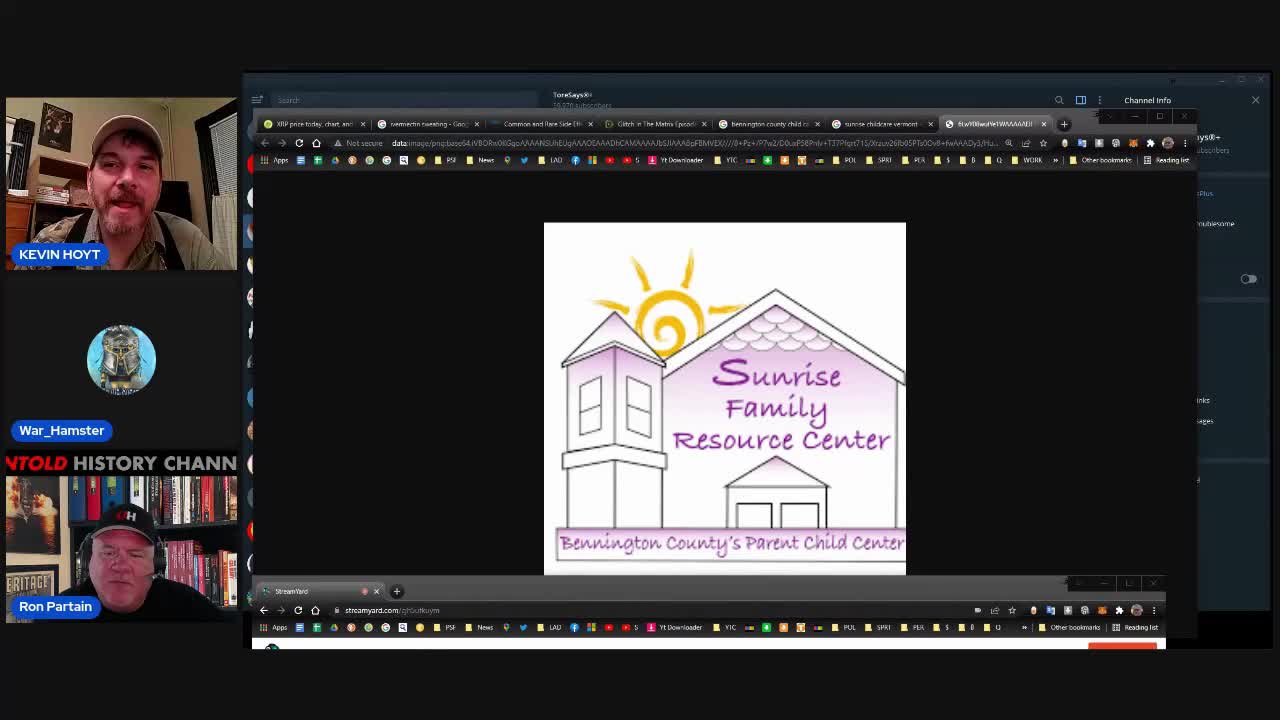Open a new tab in upper Chrome window
This screenshot has width=1280, height=720.
coord(1064,124)
